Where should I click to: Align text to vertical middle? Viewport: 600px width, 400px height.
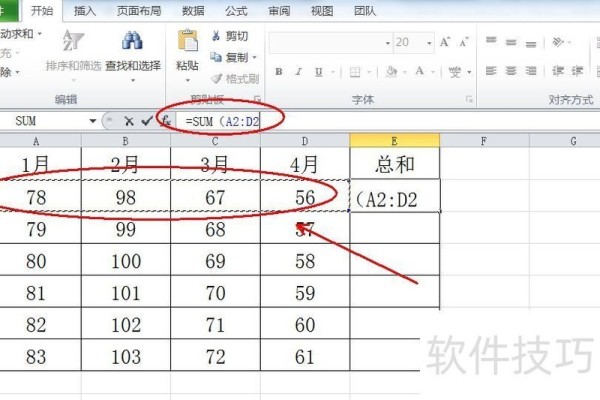(511, 42)
